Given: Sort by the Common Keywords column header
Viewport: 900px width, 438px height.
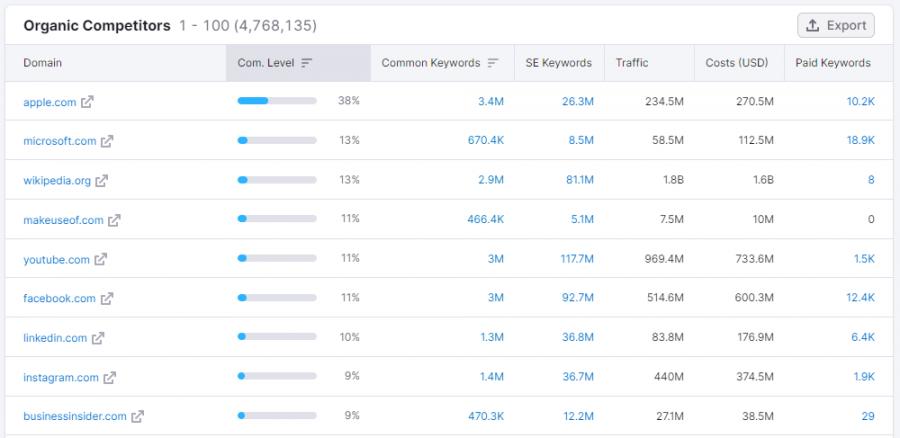Looking at the screenshot, I should click(x=442, y=63).
